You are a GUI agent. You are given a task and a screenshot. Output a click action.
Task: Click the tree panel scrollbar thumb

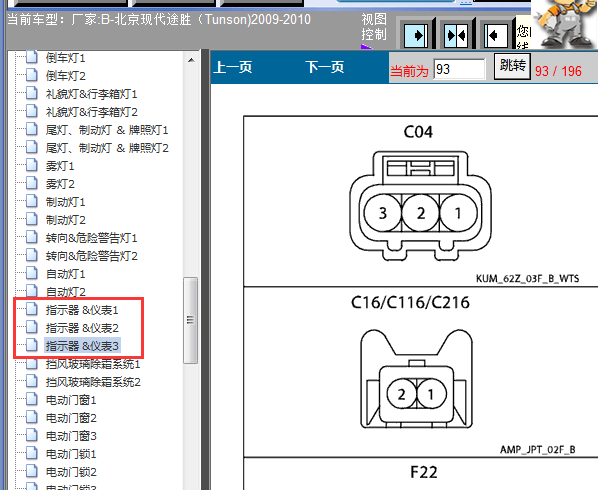coord(190,320)
